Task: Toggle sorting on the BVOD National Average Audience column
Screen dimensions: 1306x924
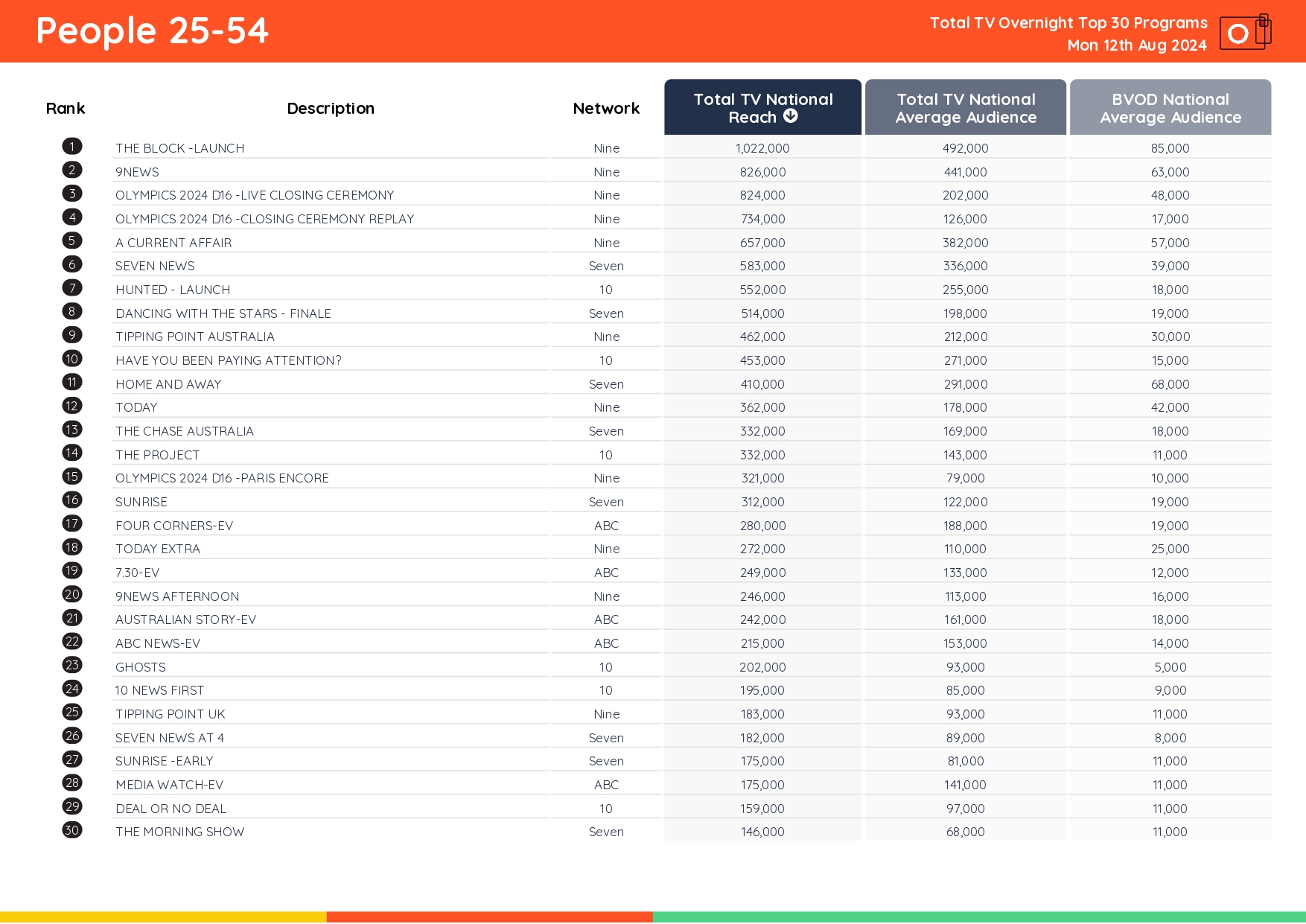Action: click(1170, 107)
